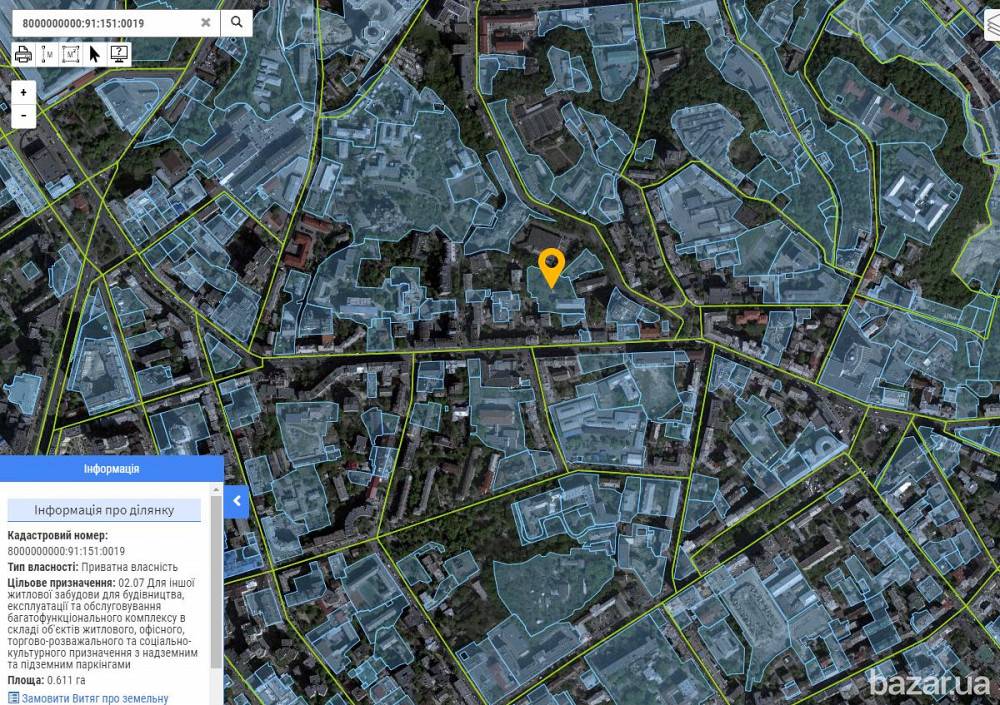Click the bazar.ua watermark

(x=930, y=684)
